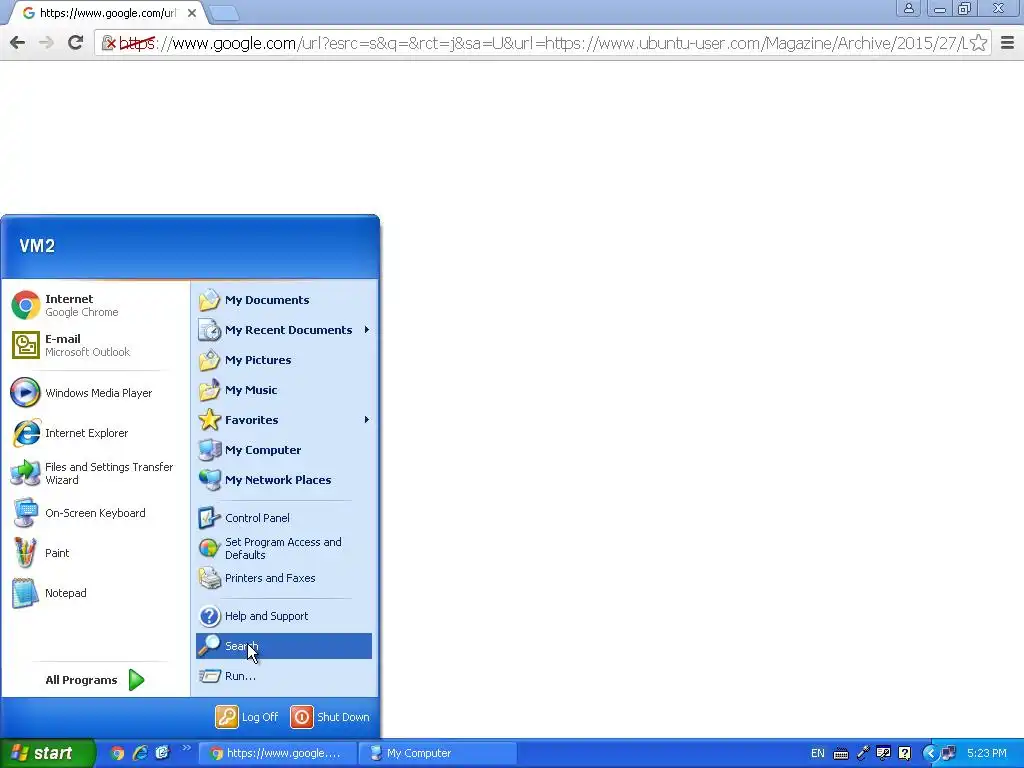Expand Quick Launch overflow chevron
Image resolution: width=1024 pixels, height=768 pixels.
(x=186, y=748)
